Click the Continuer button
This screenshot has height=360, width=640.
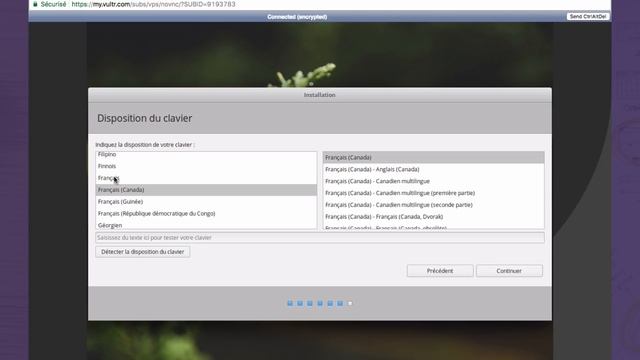coord(509,271)
